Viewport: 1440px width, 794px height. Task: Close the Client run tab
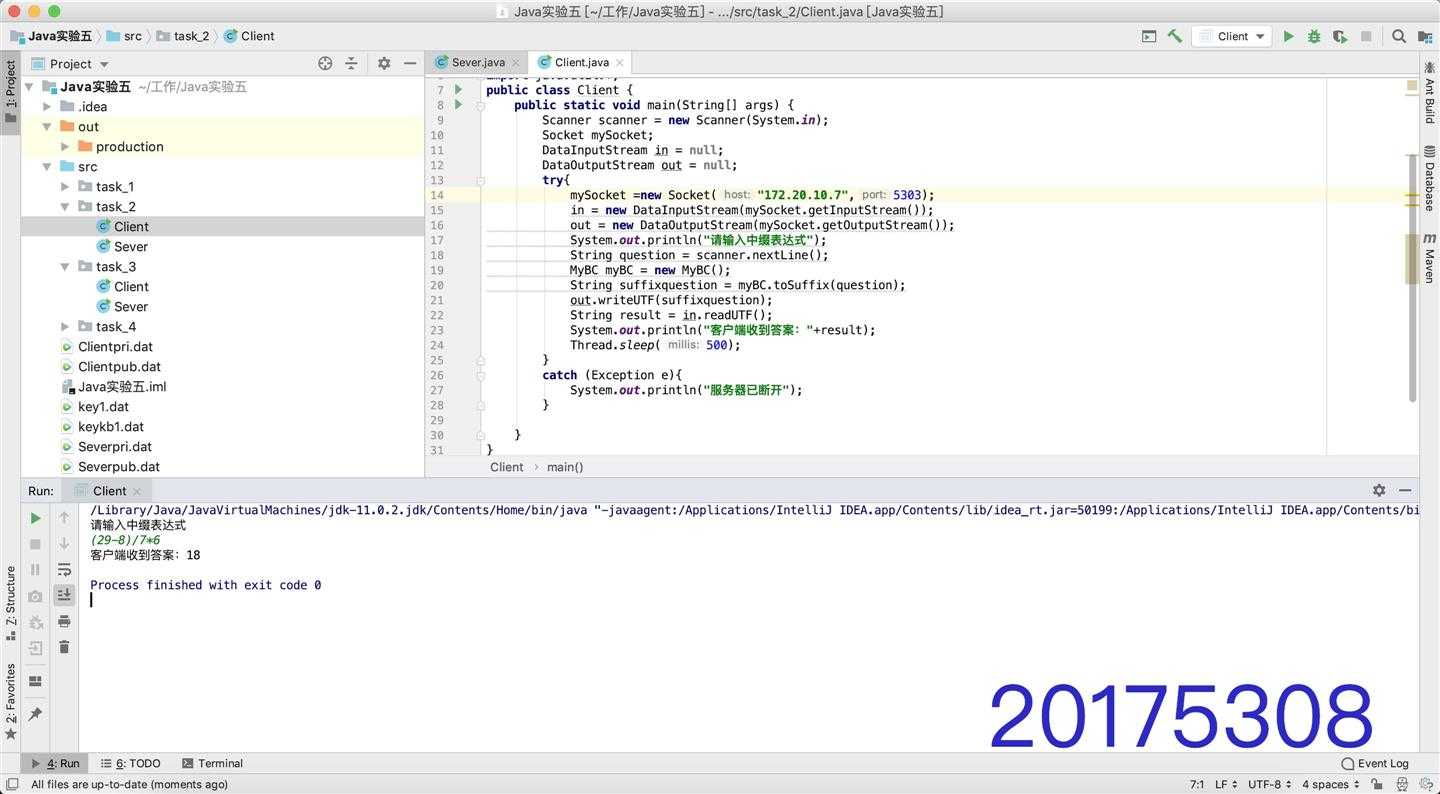(137, 491)
